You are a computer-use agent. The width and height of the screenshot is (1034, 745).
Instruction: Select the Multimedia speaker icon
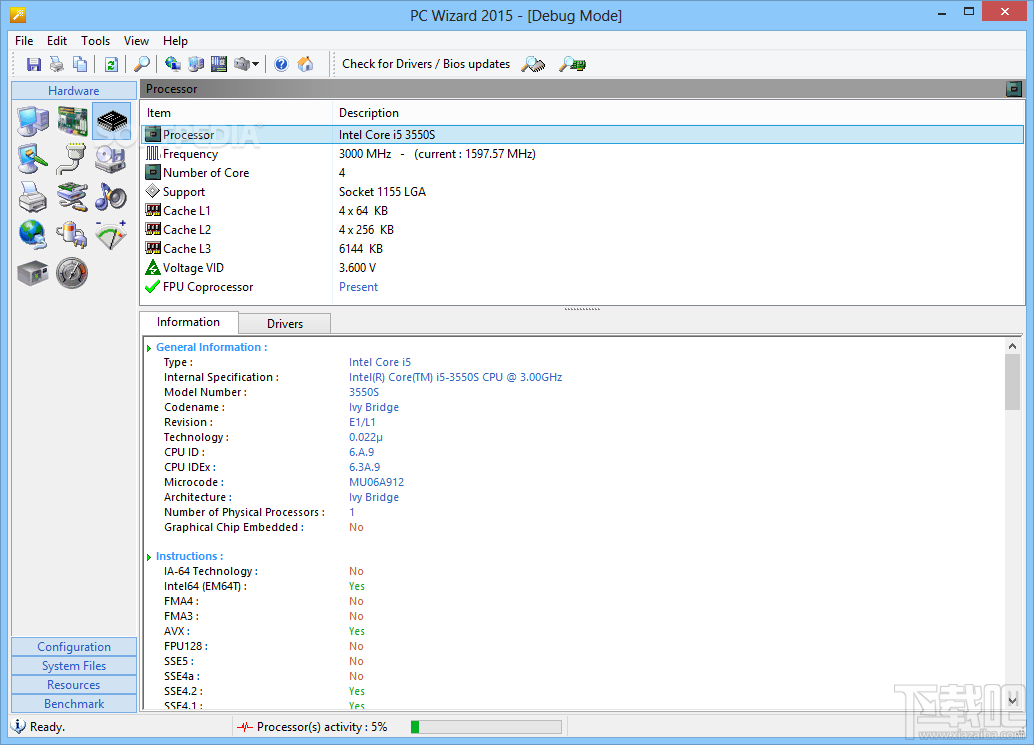tap(110, 196)
